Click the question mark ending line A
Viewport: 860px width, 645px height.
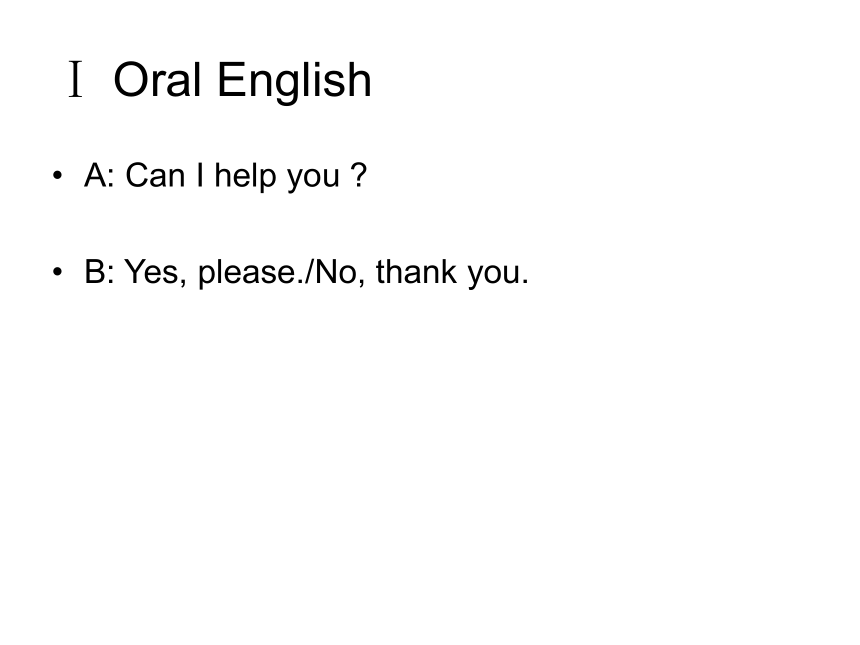[x=358, y=176]
